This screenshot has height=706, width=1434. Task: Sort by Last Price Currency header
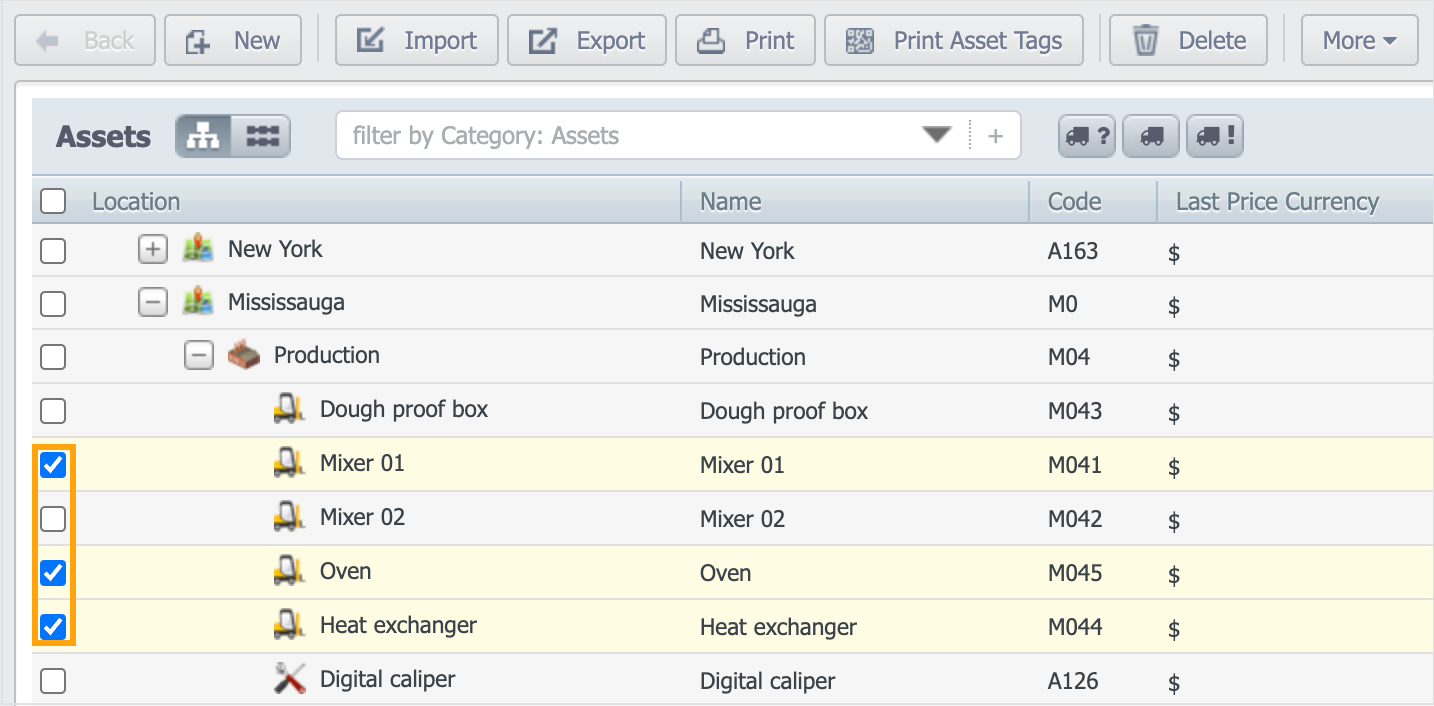[x=1277, y=202]
